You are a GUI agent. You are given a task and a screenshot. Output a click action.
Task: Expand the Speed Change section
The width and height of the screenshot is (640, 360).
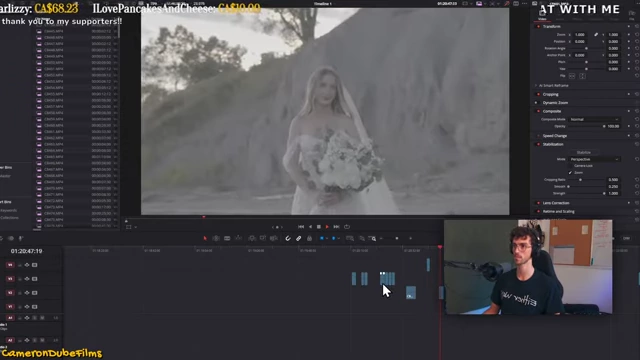pos(555,136)
